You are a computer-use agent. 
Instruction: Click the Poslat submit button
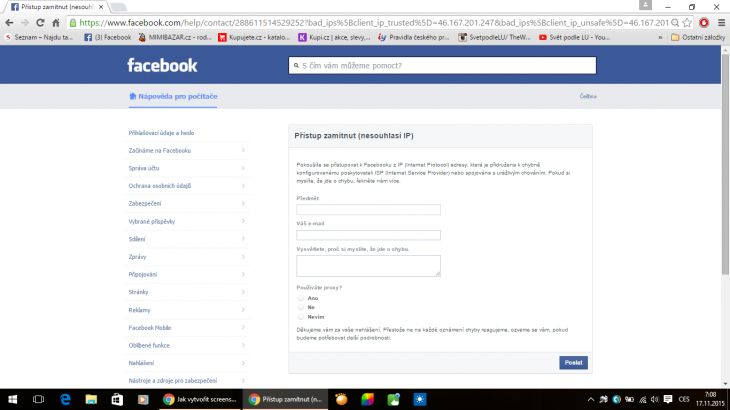point(573,363)
